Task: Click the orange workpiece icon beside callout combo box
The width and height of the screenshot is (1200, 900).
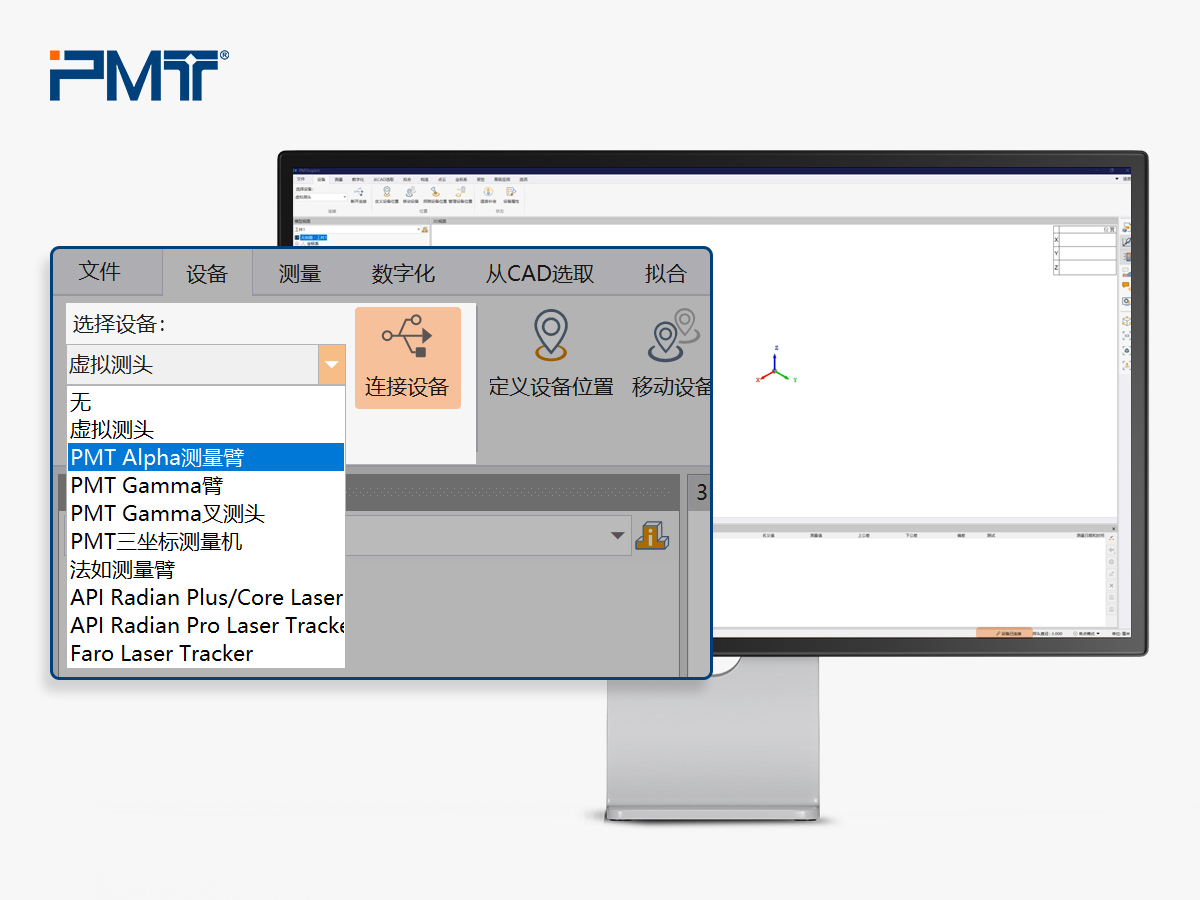Action: [x=652, y=536]
